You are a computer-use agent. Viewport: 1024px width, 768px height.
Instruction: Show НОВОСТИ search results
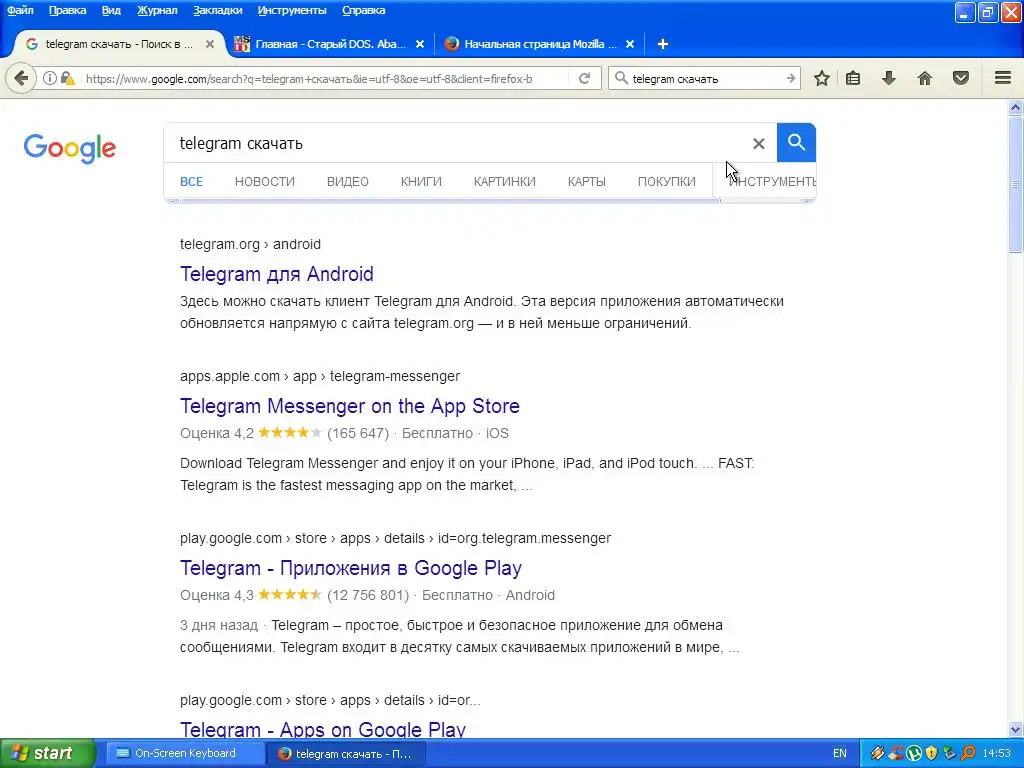point(264,182)
